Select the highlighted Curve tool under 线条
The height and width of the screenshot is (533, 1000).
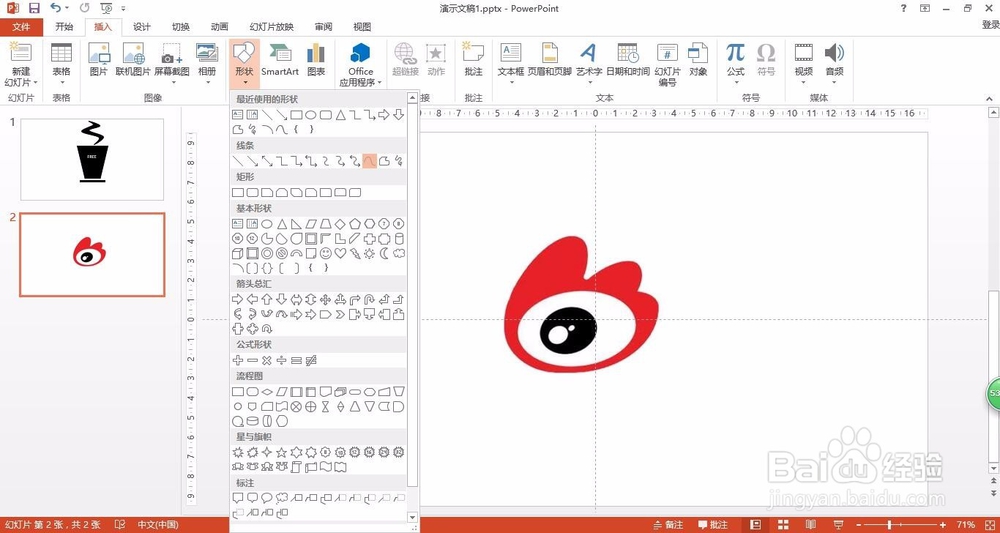coord(369,161)
